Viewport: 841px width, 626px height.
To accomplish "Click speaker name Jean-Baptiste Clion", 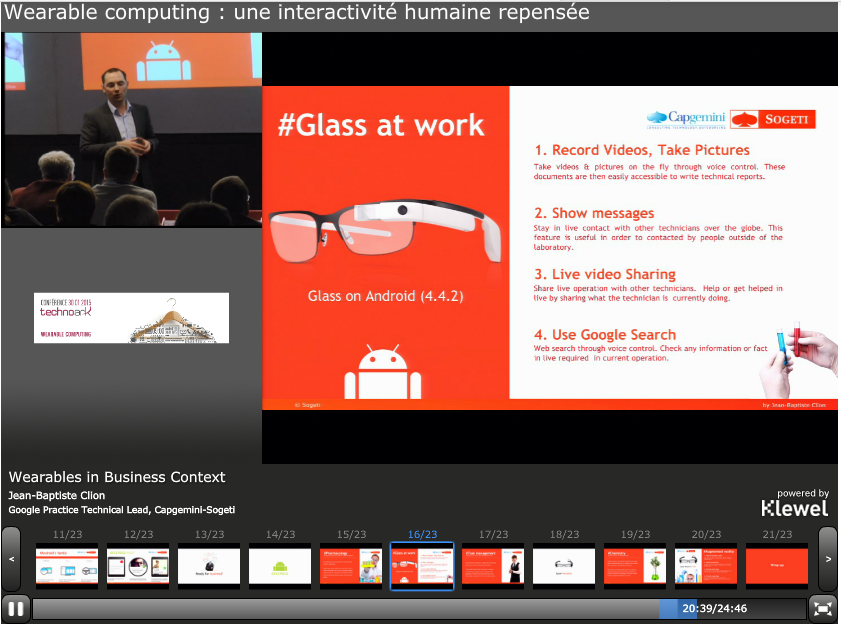I will (57, 496).
